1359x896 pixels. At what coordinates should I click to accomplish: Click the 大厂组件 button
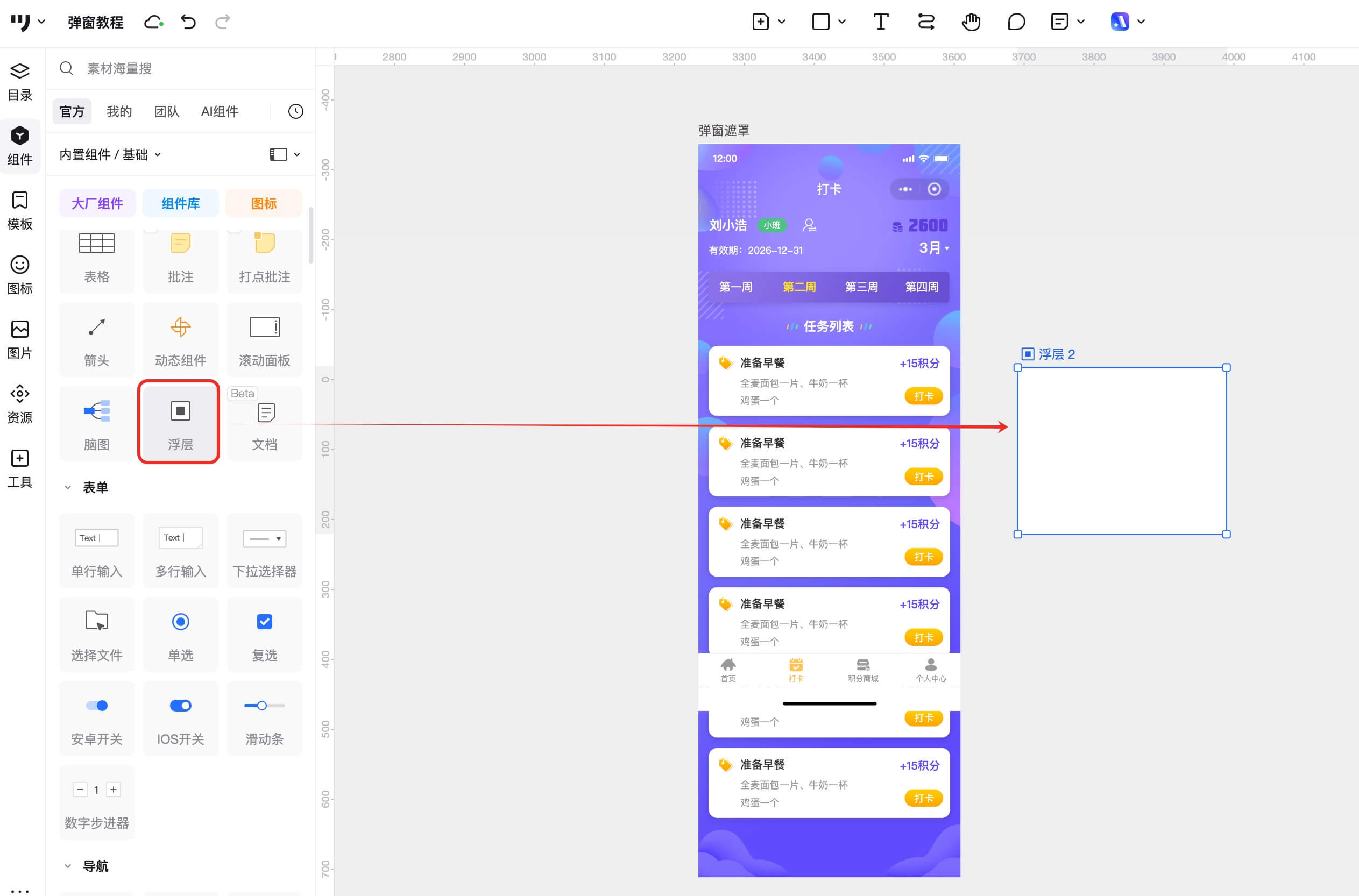pos(97,203)
